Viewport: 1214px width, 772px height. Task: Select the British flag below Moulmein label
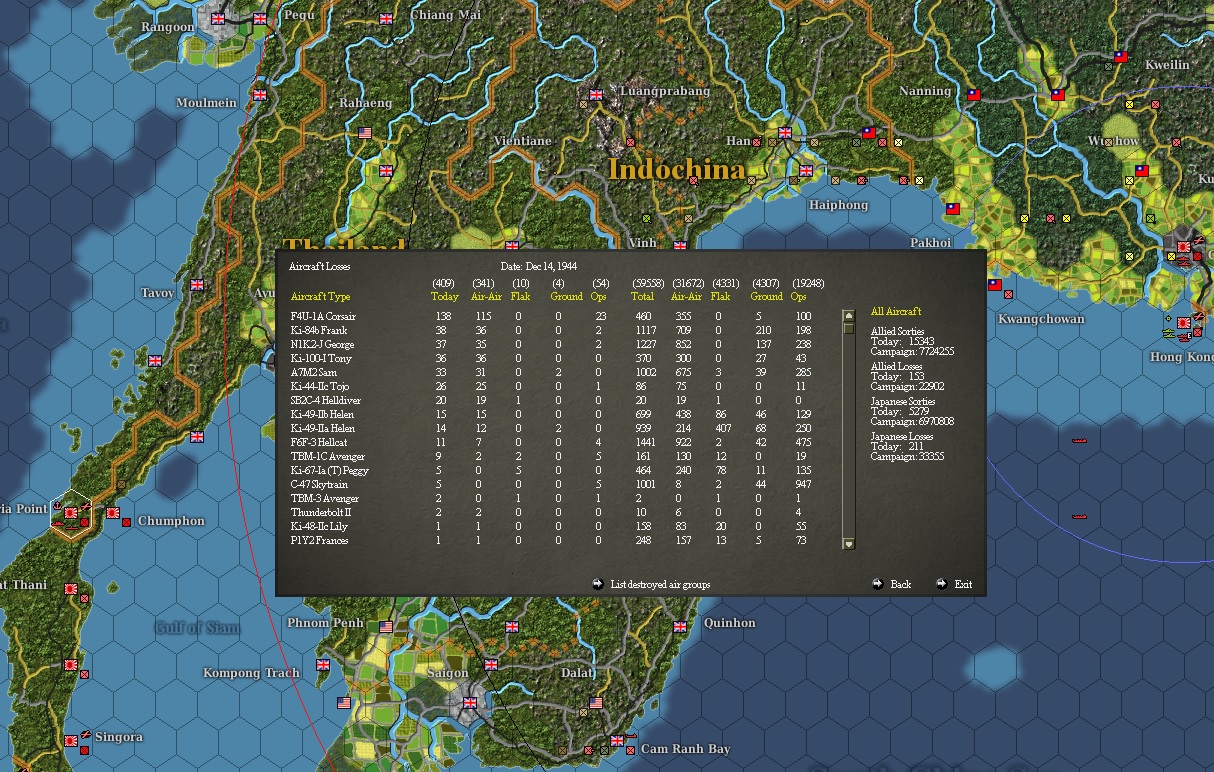click(260, 95)
